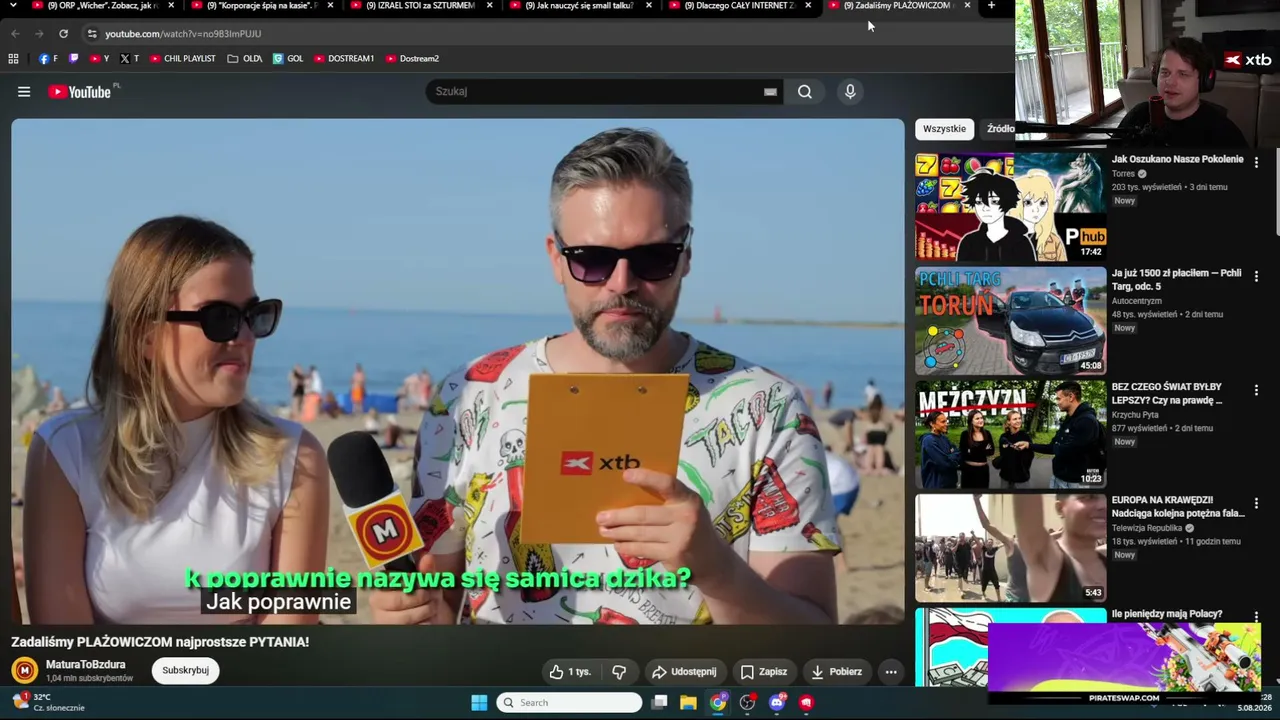Open the YouTube guide hamburger menu
Image resolution: width=1280 pixels, height=720 pixels.
(x=24, y=92)
